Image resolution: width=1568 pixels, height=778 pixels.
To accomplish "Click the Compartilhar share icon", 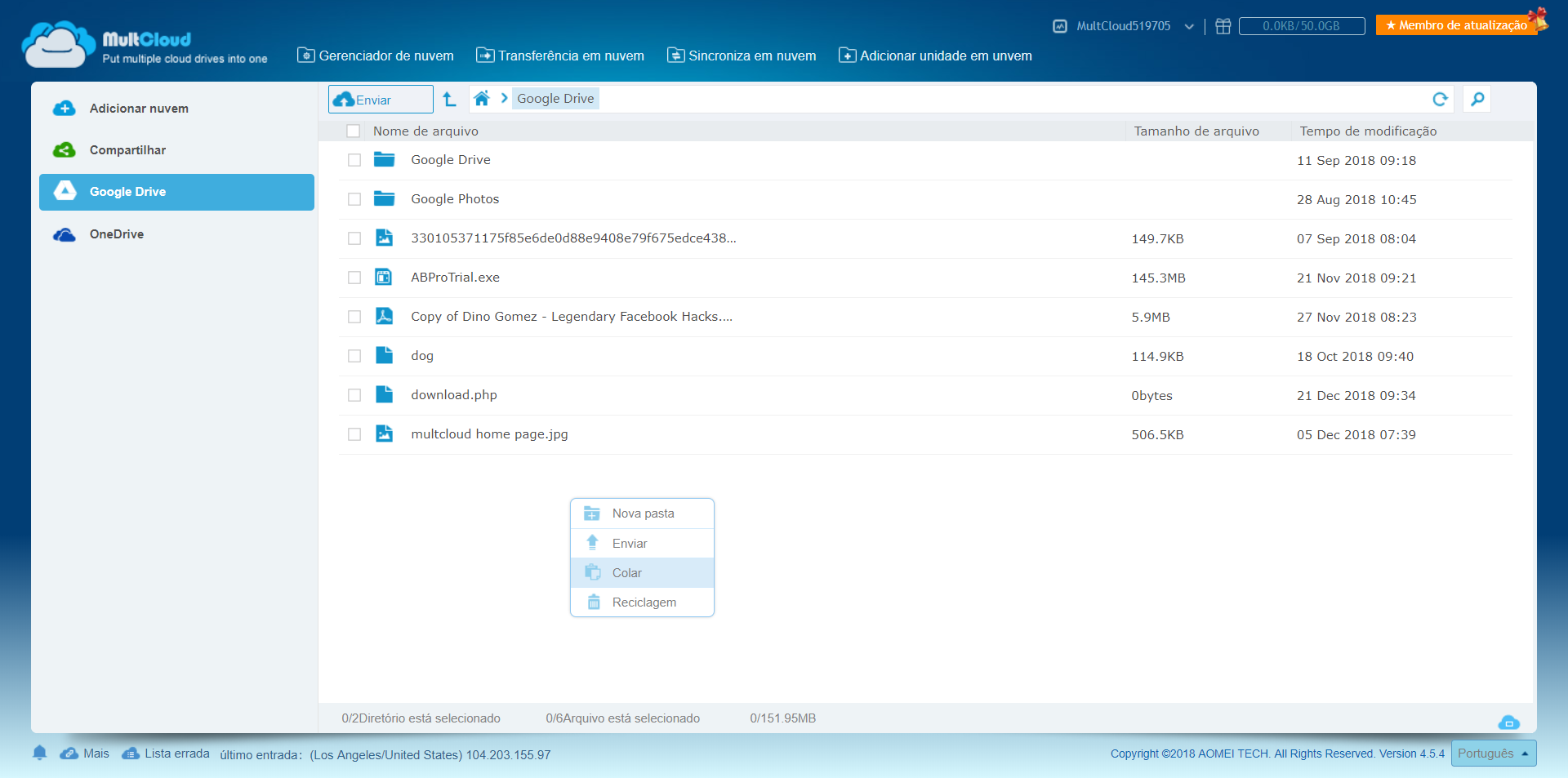I will click(65, 150).
